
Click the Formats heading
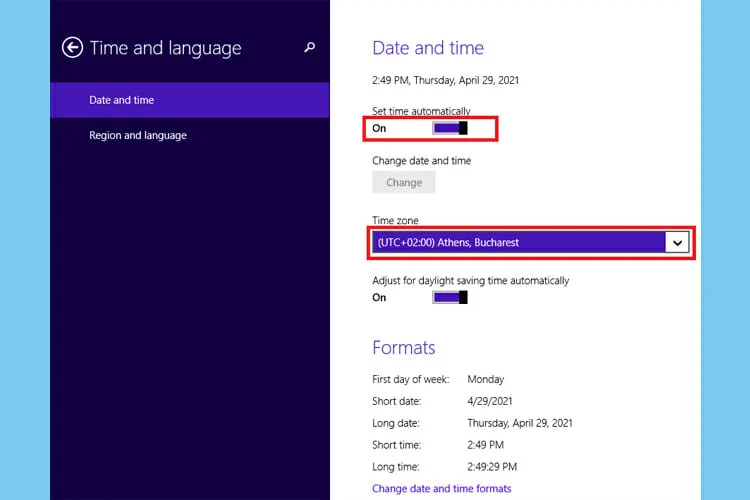click(x=404, y=347)
